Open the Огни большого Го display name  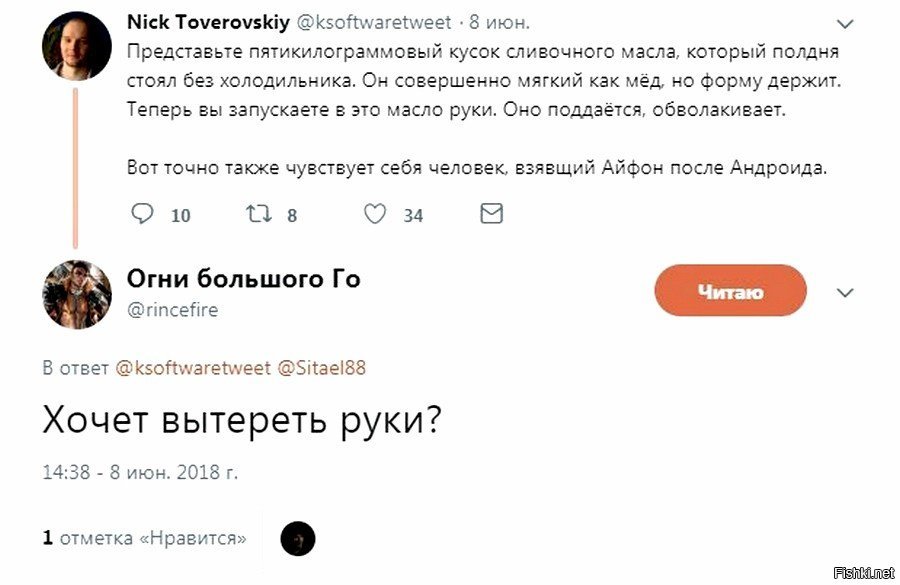tap(243, 279)
